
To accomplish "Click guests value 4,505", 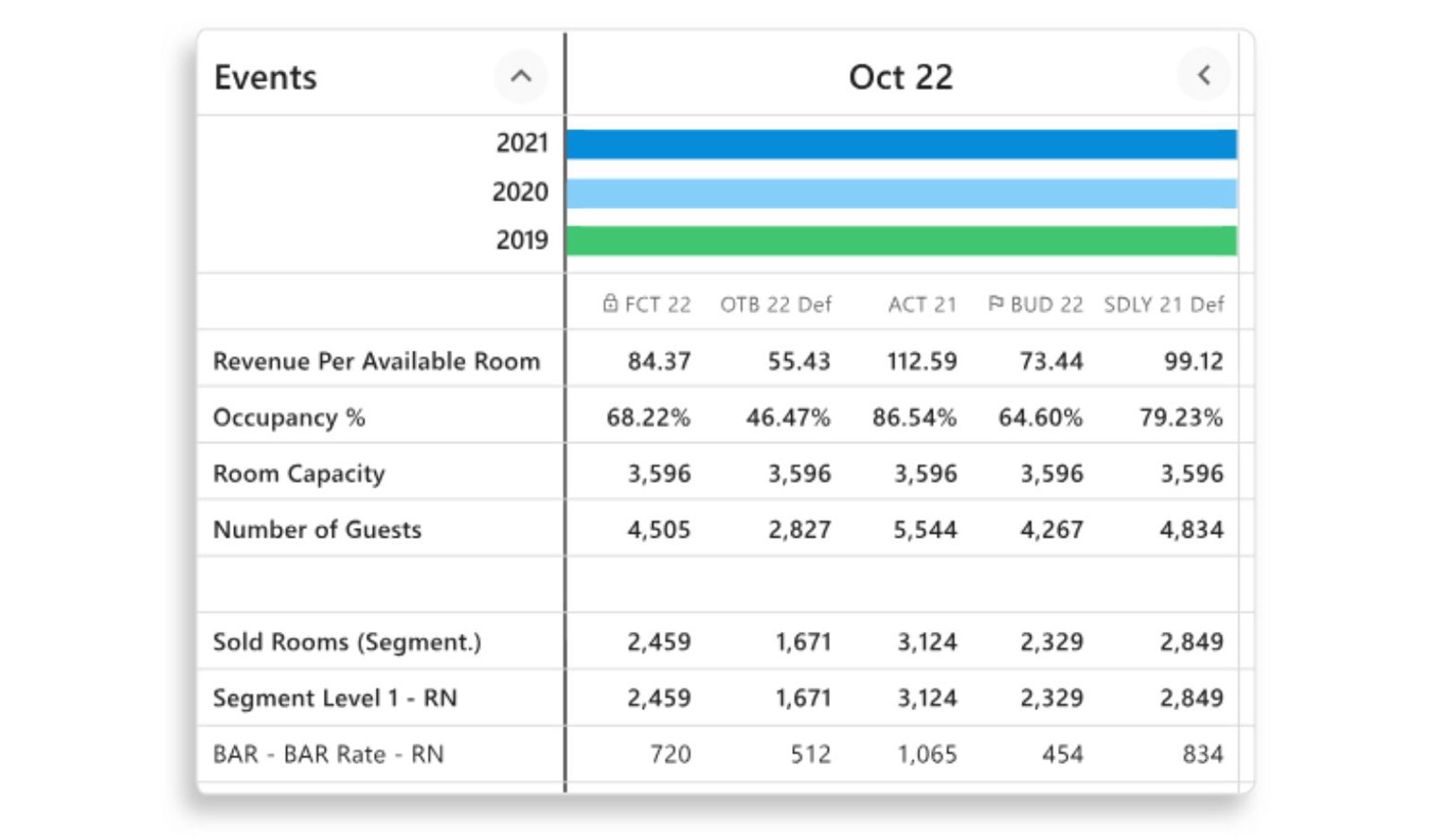I will (659, 530).
